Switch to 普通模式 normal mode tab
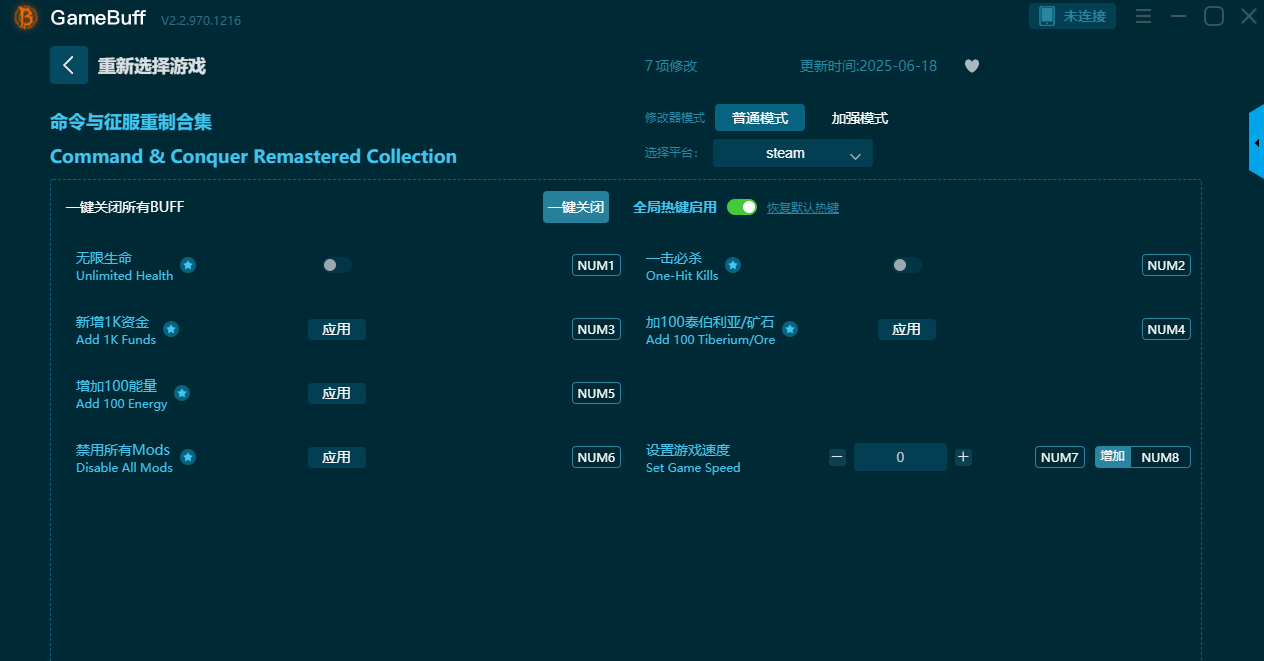Image resolution: width=1264 pixels, height=661 pixels. 760,118
